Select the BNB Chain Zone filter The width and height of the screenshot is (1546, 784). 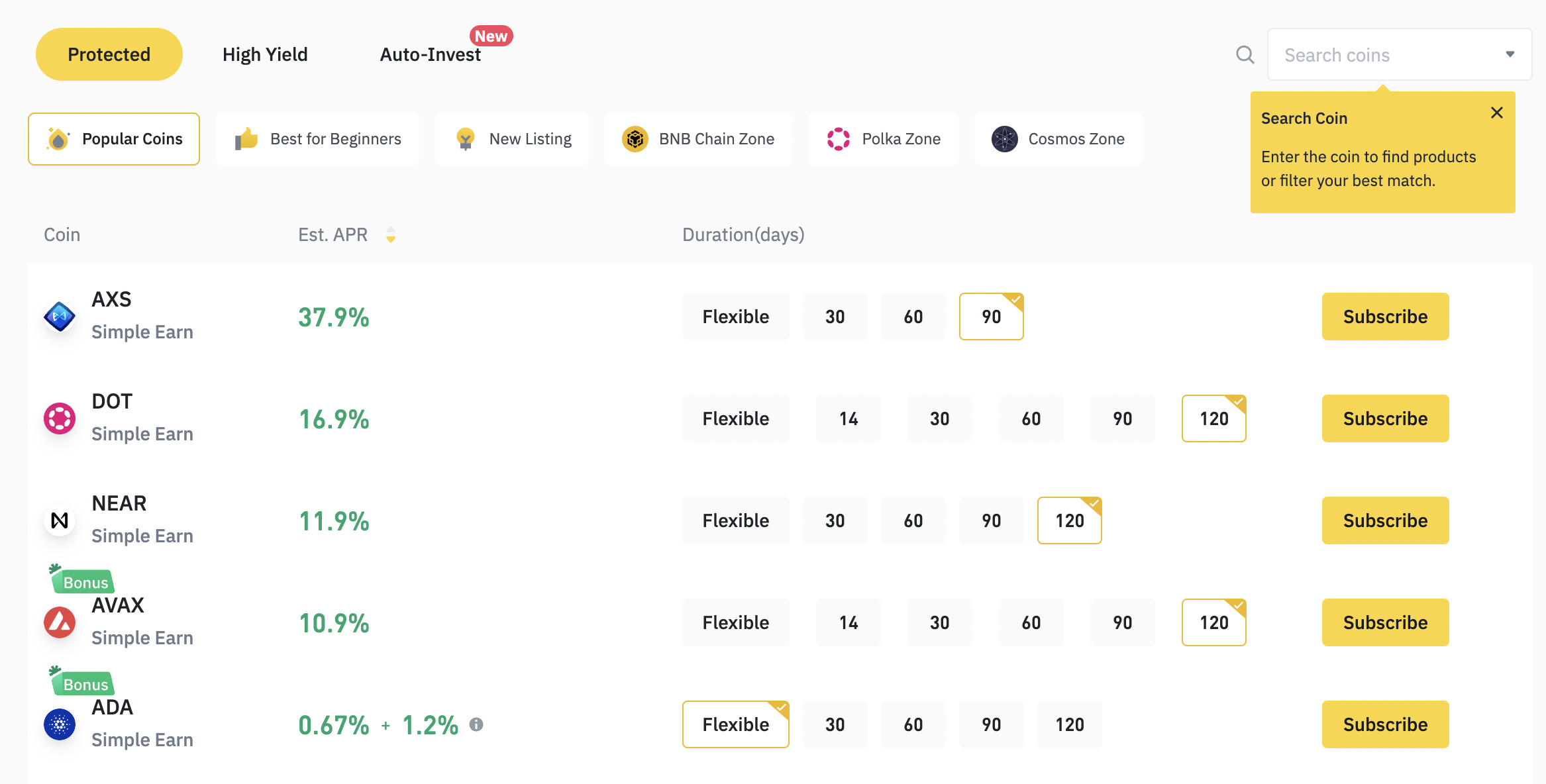click(x=698, y=139)
